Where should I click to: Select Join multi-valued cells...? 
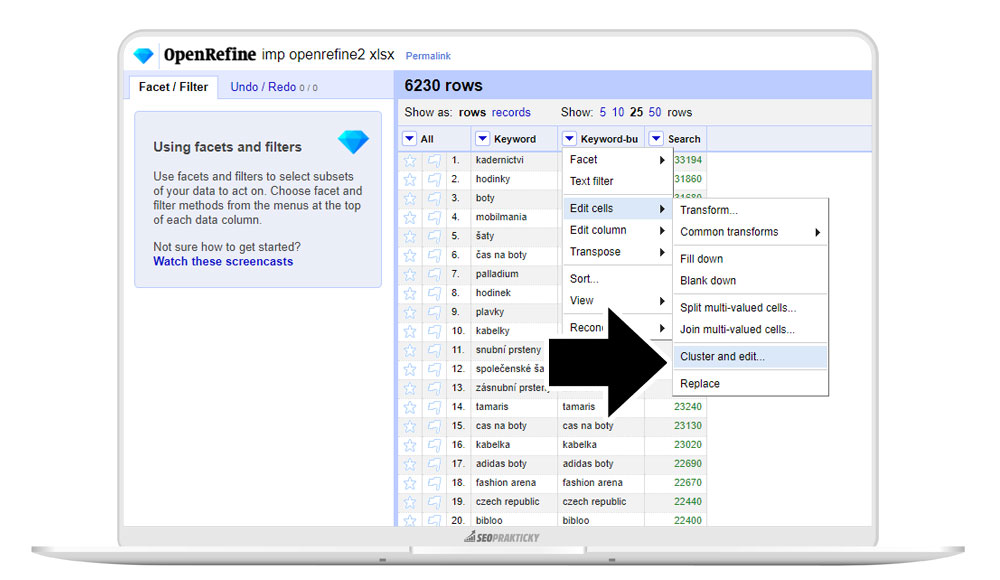point(751,329)
